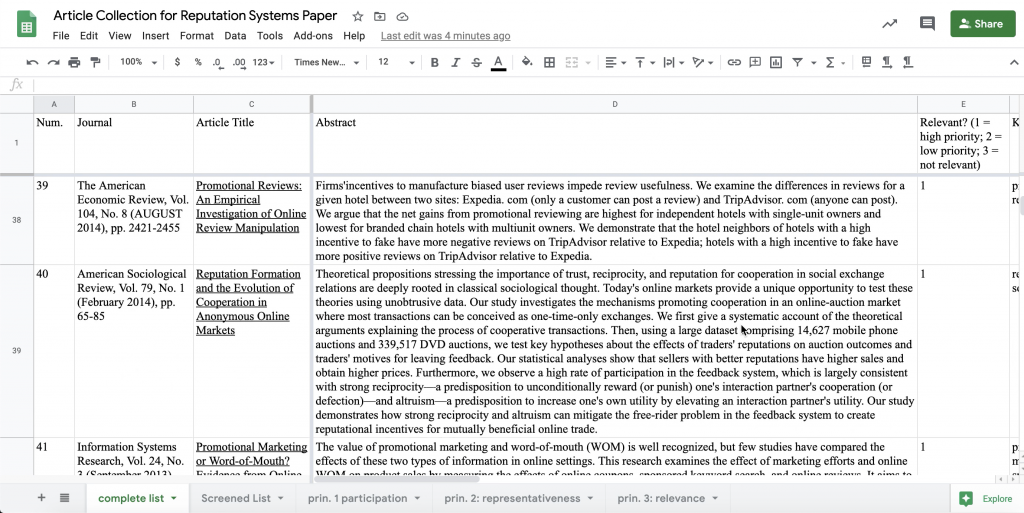Open text rotation dropdown

click(x=702, y=62)
